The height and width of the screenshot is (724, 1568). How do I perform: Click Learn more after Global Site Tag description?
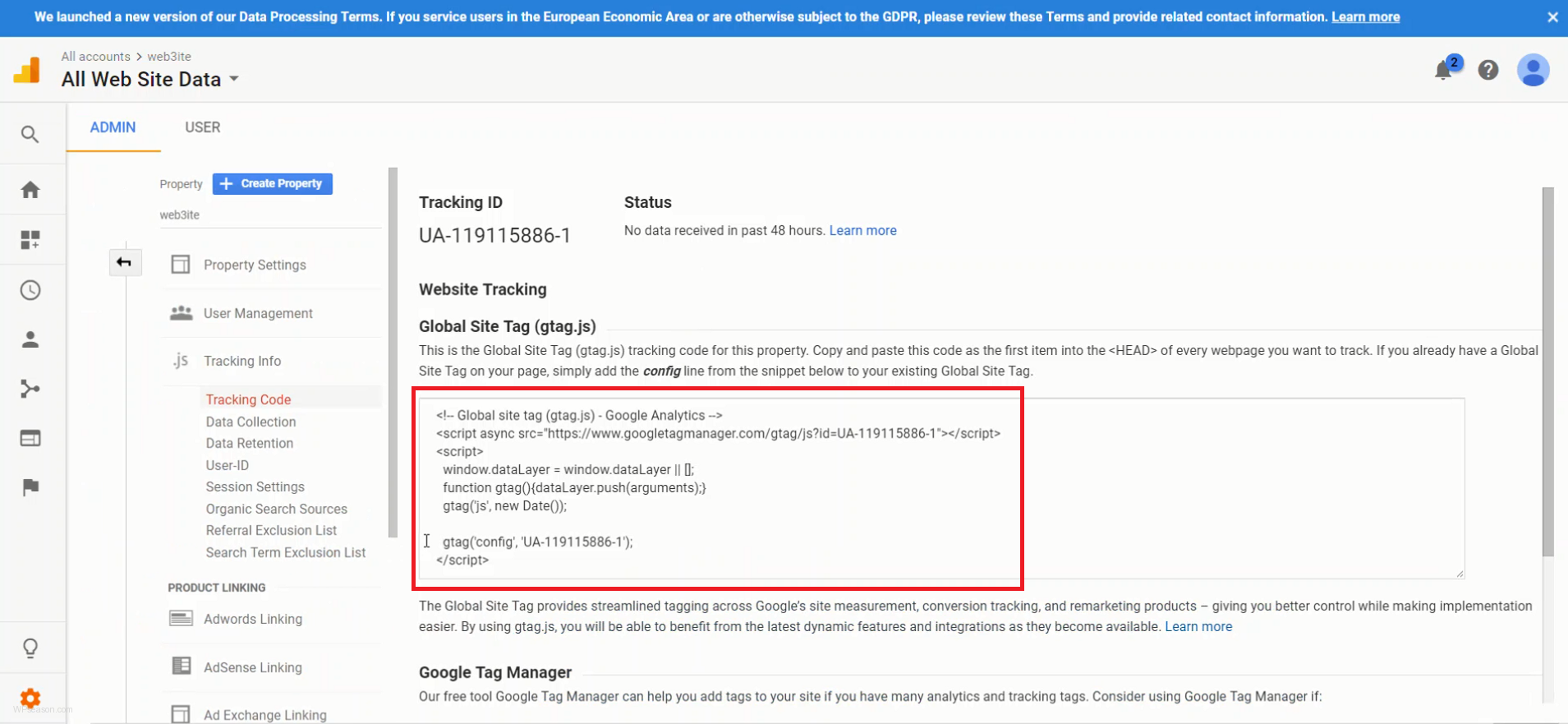[x=1198, y=626]
